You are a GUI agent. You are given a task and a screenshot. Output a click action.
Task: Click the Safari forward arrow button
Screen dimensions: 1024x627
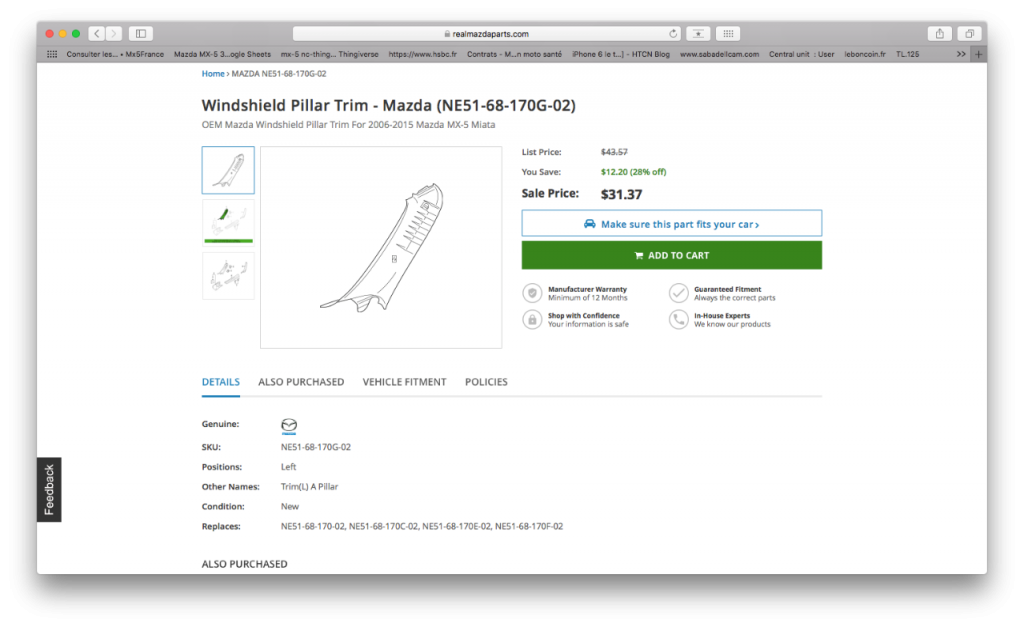click(x=114, y=33)
